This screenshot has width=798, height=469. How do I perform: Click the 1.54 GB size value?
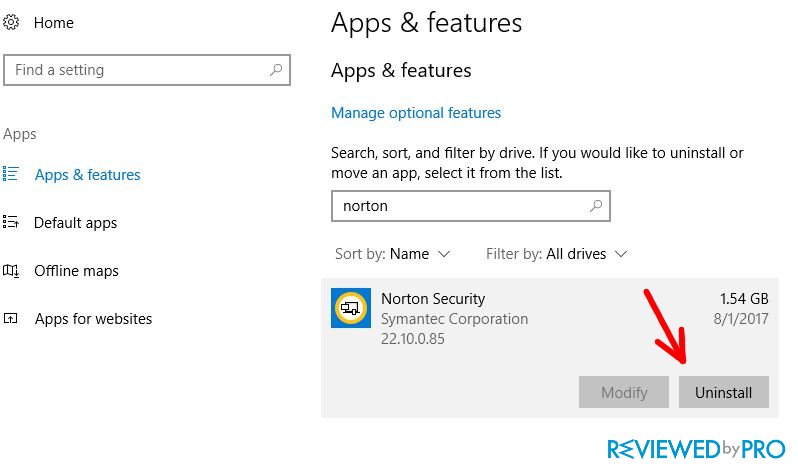pos(744,299)
